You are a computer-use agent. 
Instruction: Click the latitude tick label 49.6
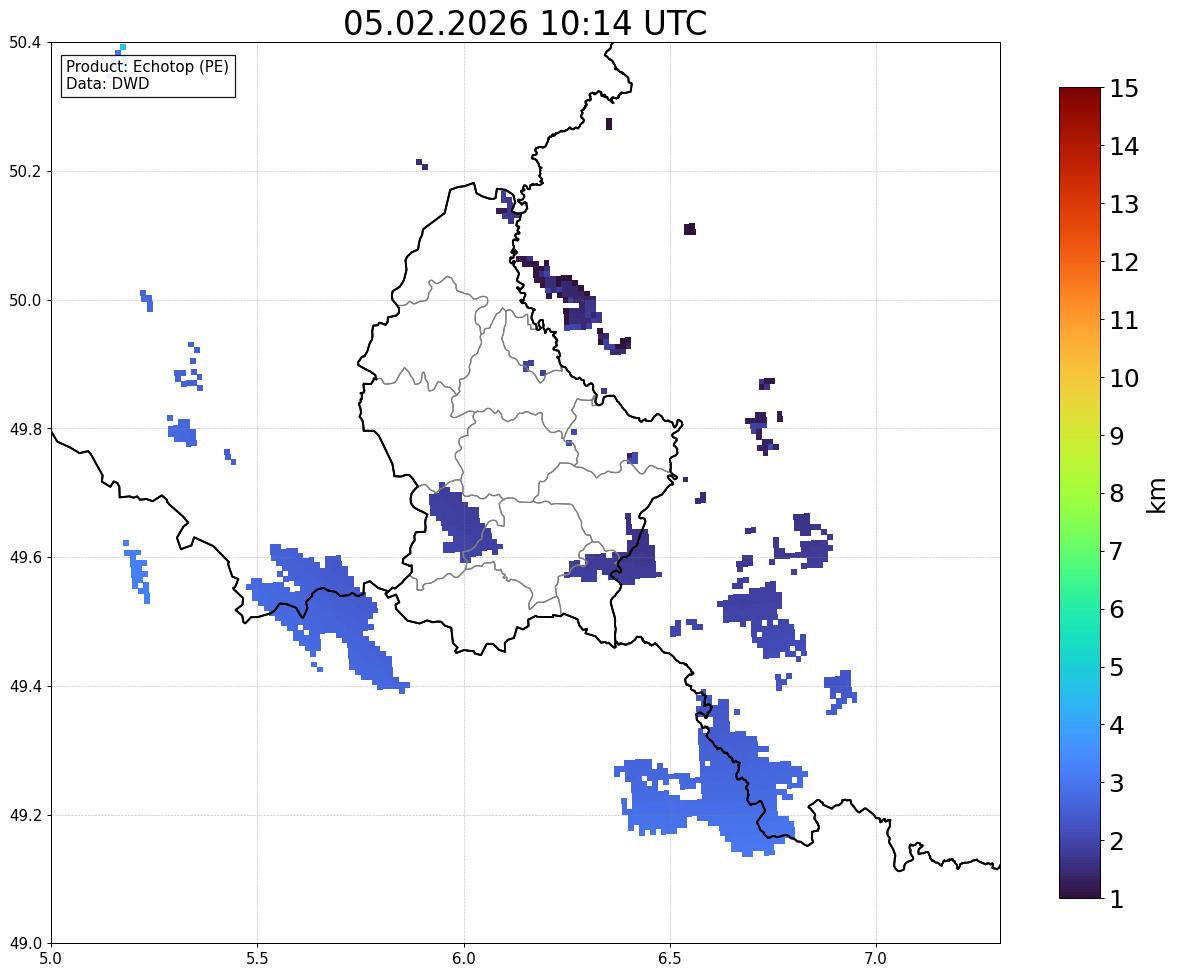click(x=25, y=558)
